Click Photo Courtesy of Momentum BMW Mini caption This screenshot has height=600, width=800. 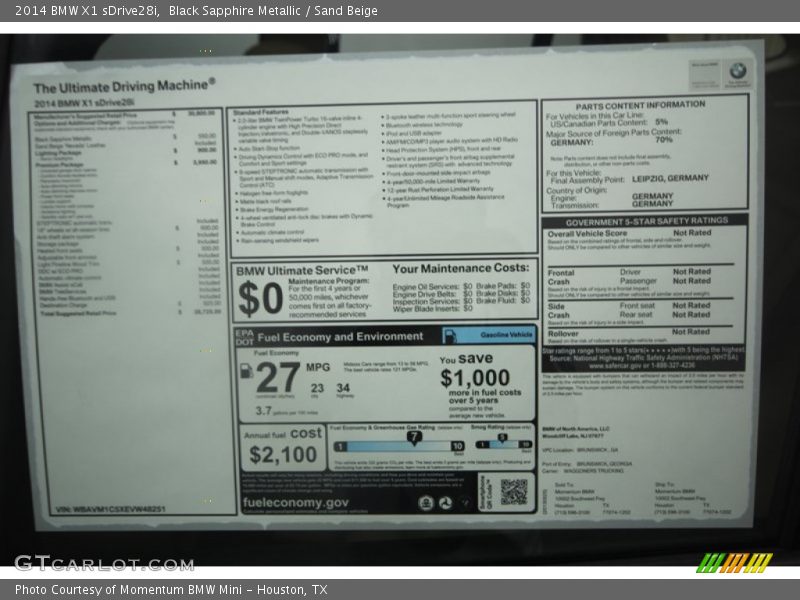[170, 590]
